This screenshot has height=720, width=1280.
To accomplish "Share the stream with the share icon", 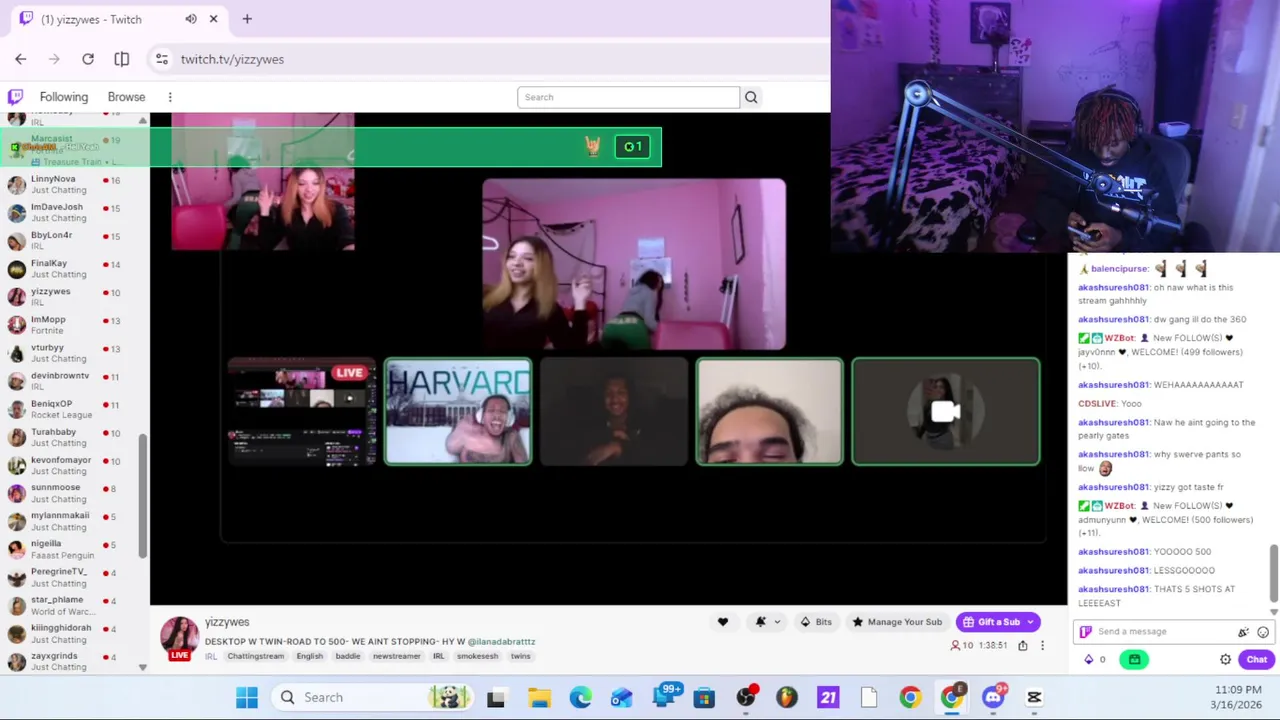I will tap(1022, 646).
